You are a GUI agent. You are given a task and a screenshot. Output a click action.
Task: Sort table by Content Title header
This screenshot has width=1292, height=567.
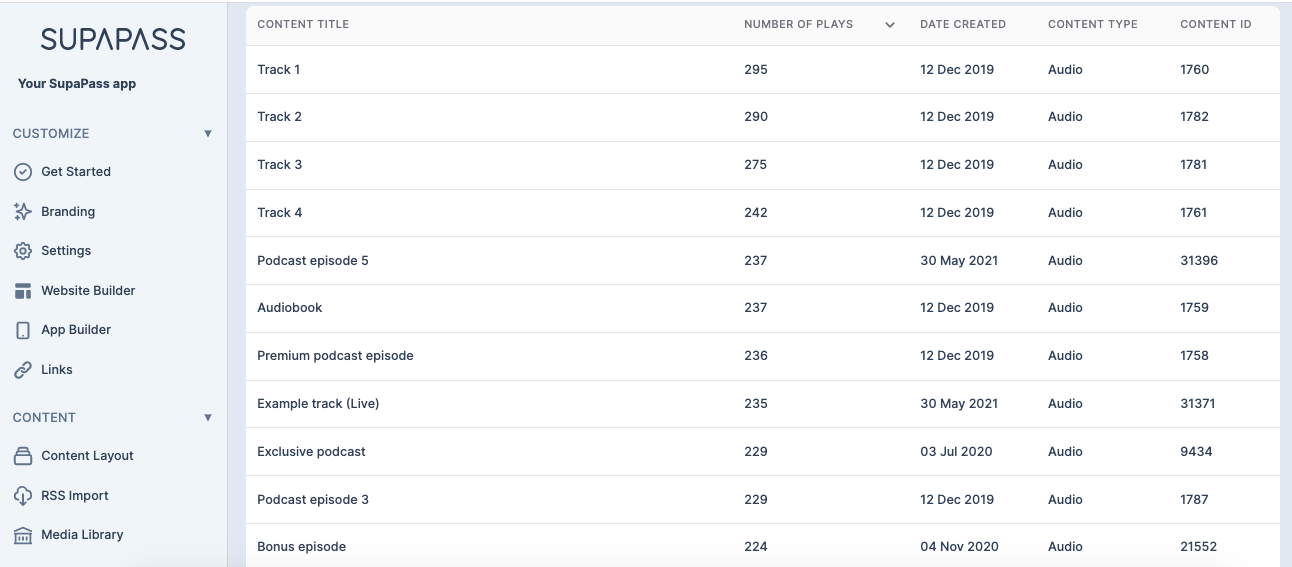(303, 24)
